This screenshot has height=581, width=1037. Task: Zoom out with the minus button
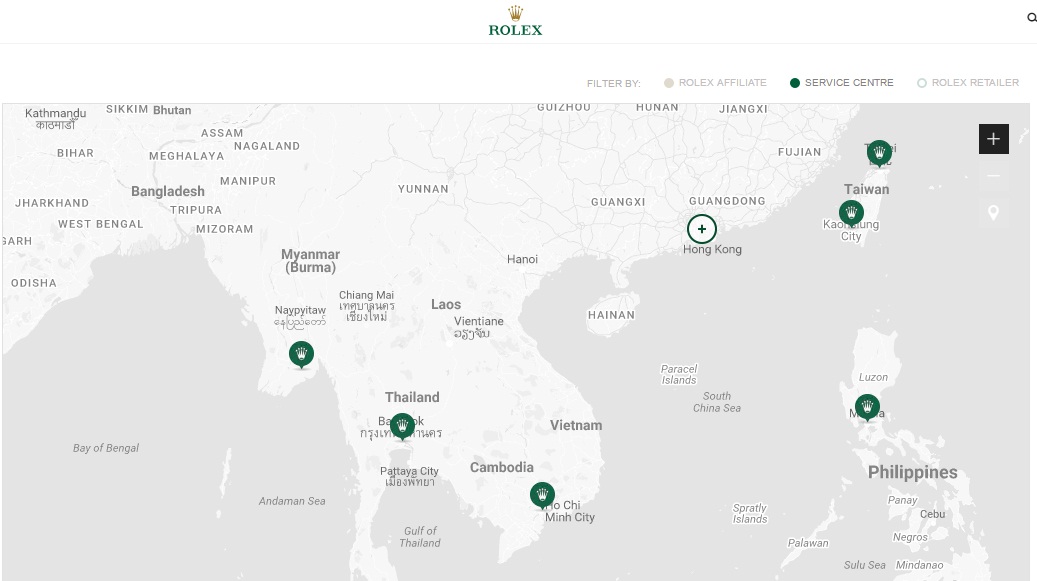pyautogui.click(x=993, y=176)
